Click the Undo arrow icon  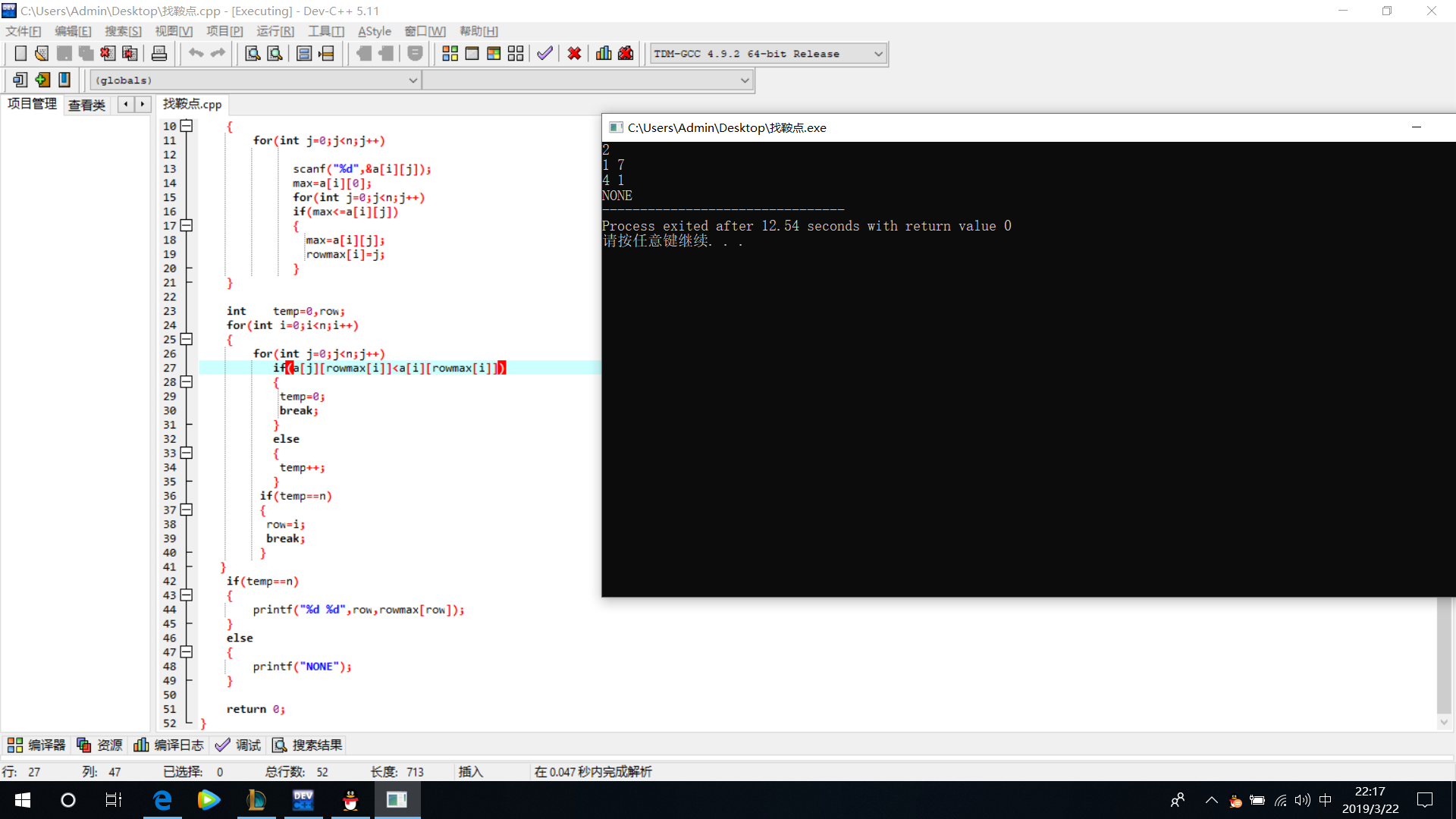pos(196,54)
